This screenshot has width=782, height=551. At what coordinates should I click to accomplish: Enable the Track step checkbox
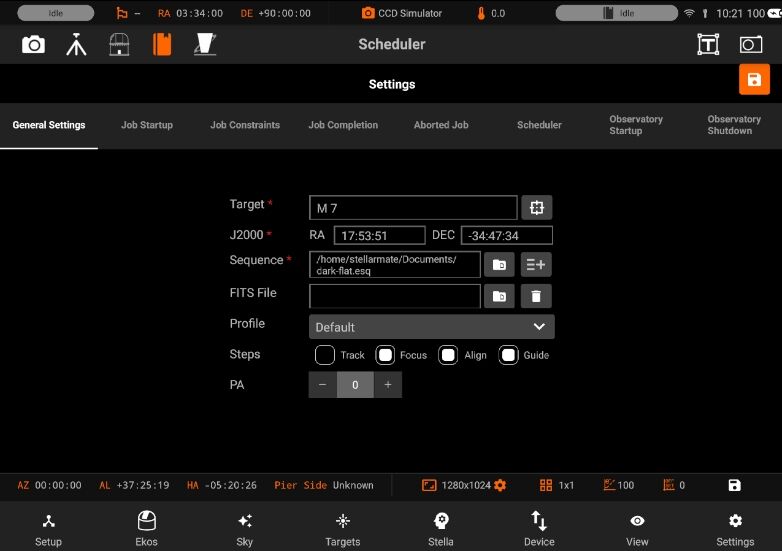click(325, 355)
